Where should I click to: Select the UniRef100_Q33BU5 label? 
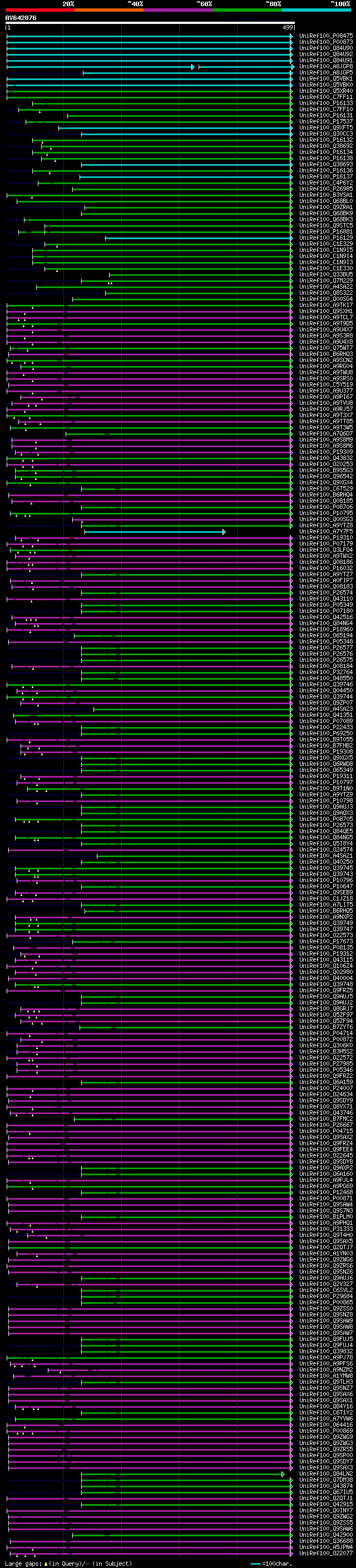(326, 275)
